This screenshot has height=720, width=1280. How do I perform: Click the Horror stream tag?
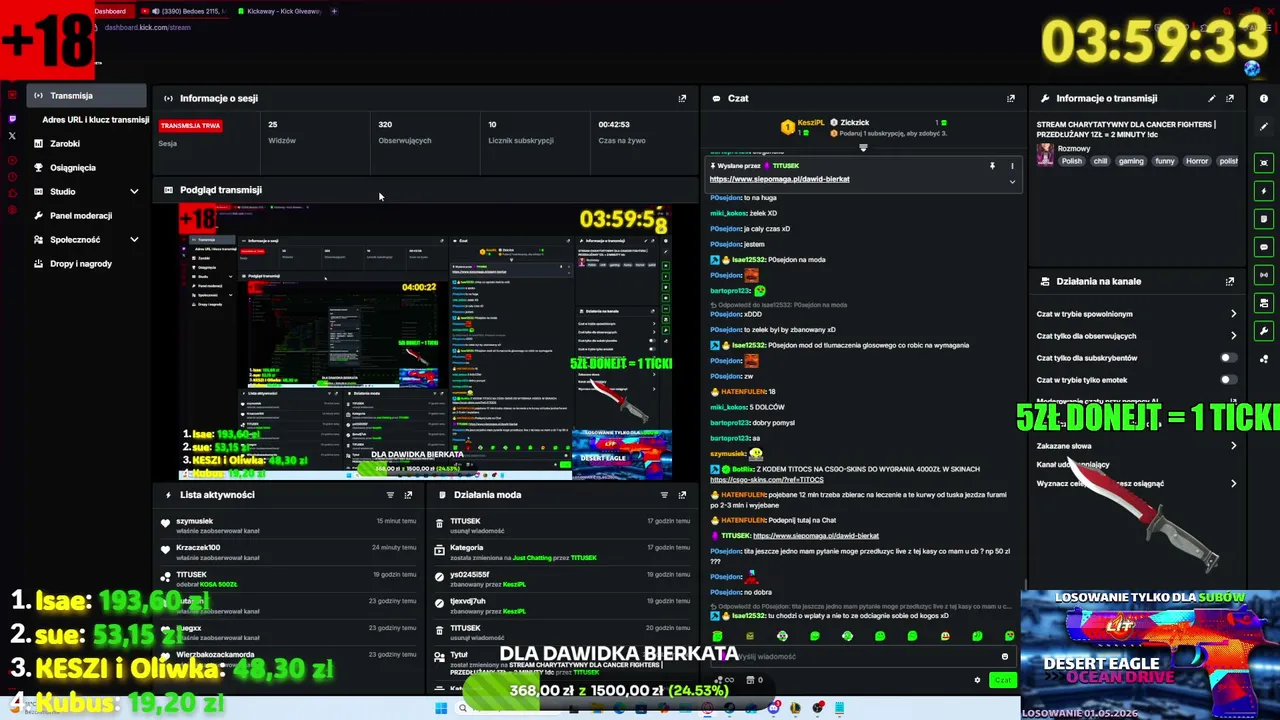(x=1196, y=161)
